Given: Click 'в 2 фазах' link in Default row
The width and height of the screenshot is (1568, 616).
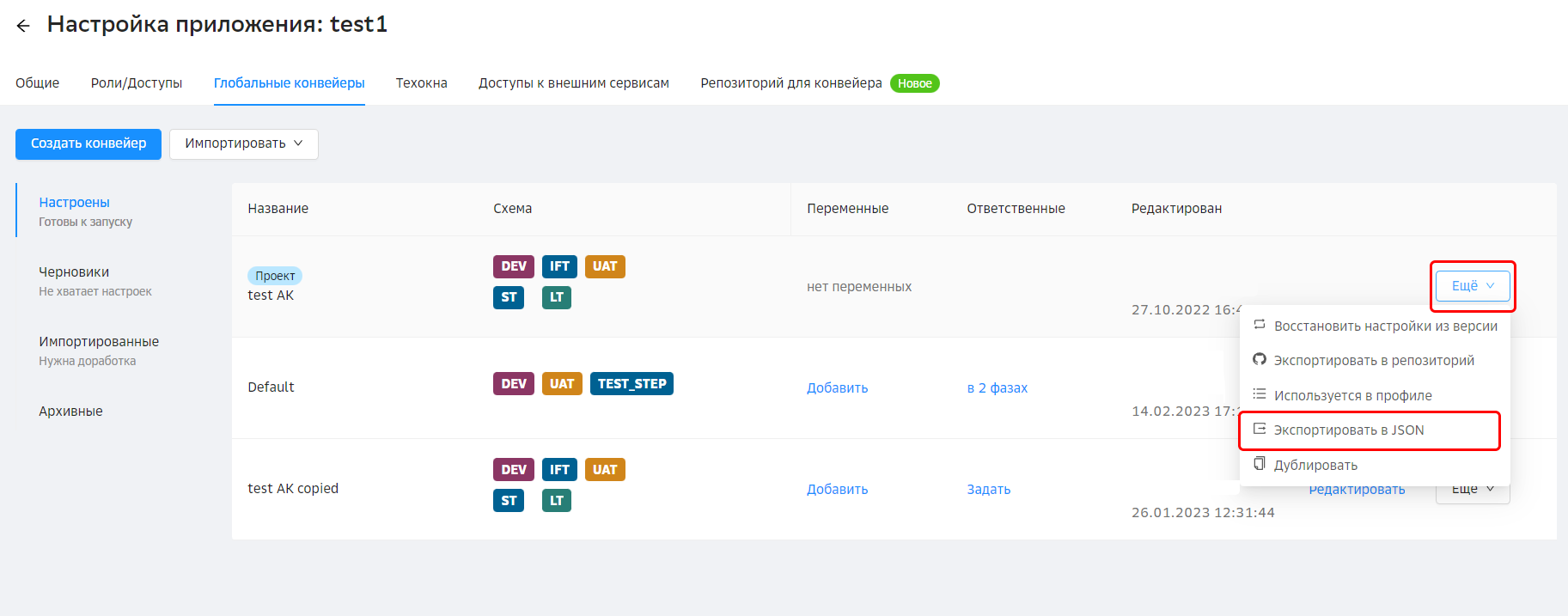Looking at the screenshot, I should [997, 388].
